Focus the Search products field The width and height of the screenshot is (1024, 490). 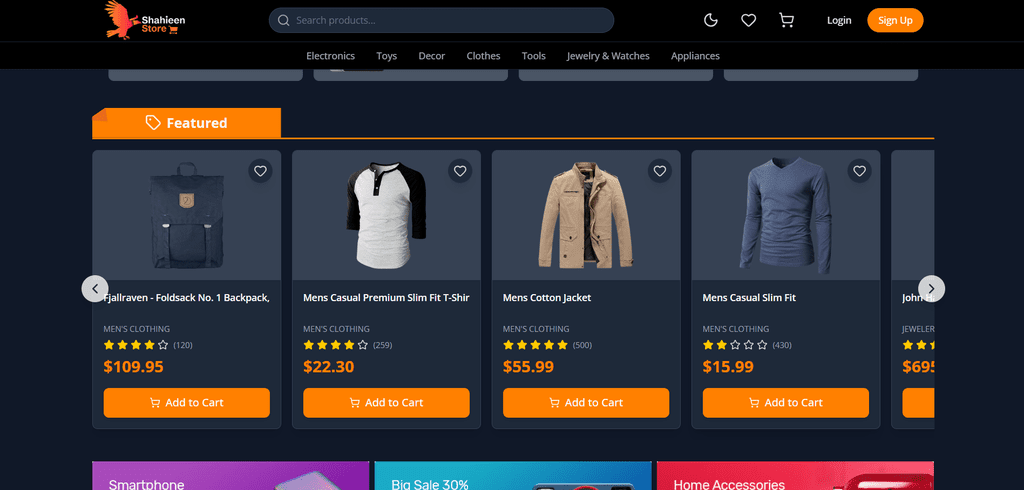441,20
